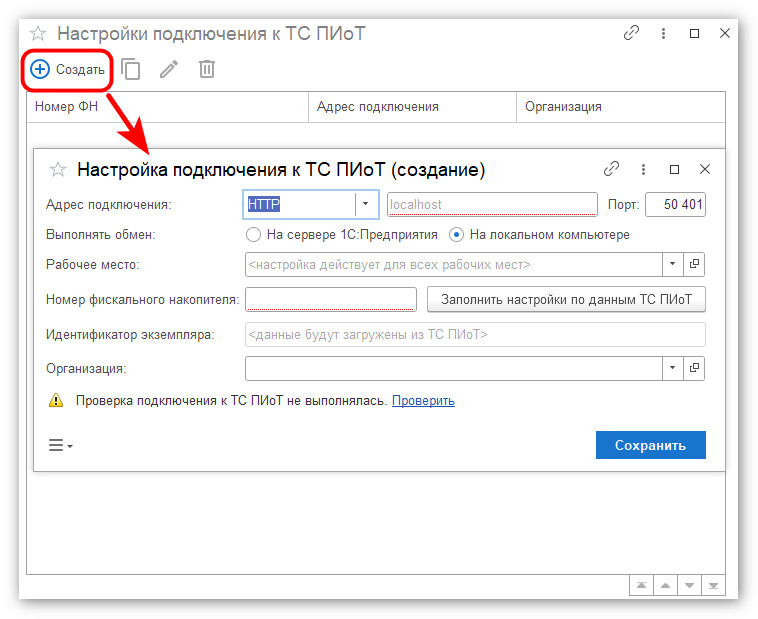Open Организация item via open button
Viewport: 758px width, 619px height.
tap(694, 368)
